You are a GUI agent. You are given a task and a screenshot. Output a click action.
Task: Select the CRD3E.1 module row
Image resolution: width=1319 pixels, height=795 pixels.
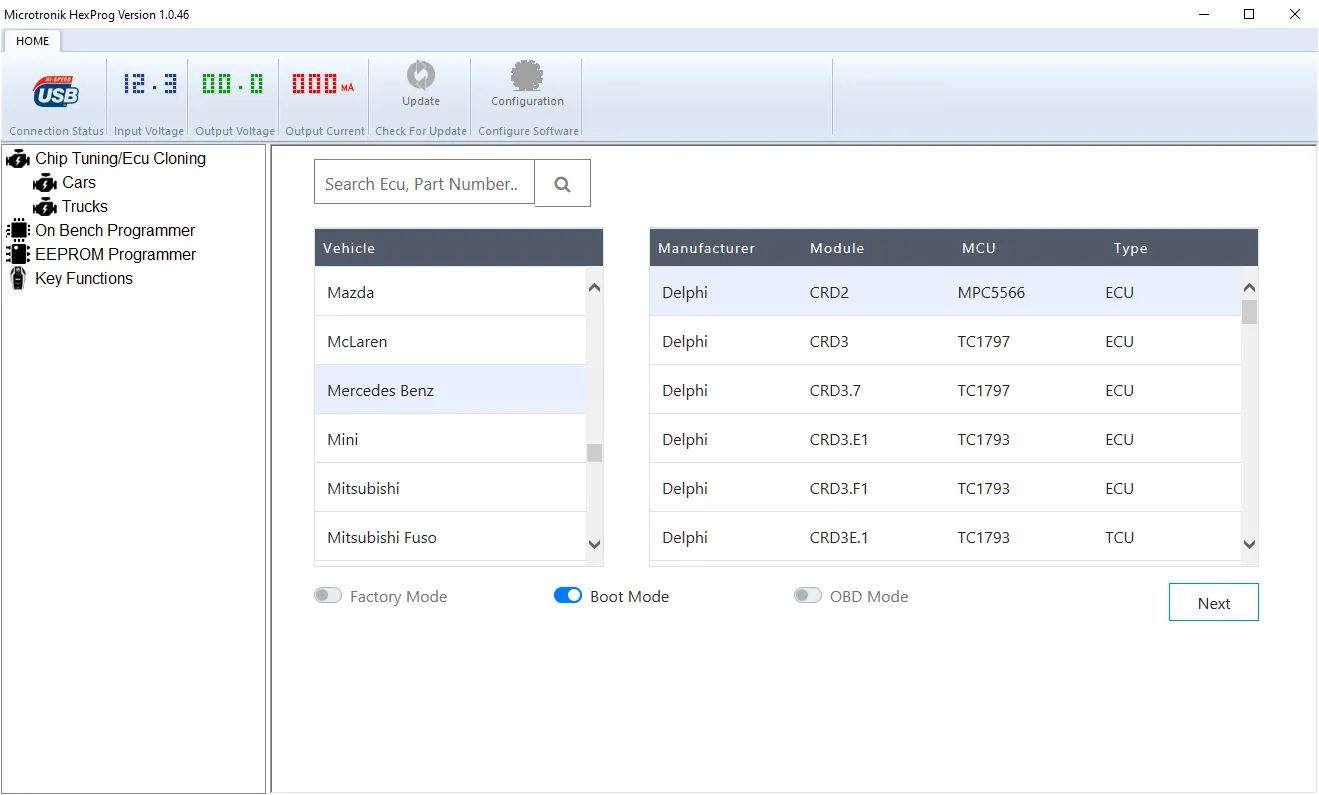(x=945, y=537)
